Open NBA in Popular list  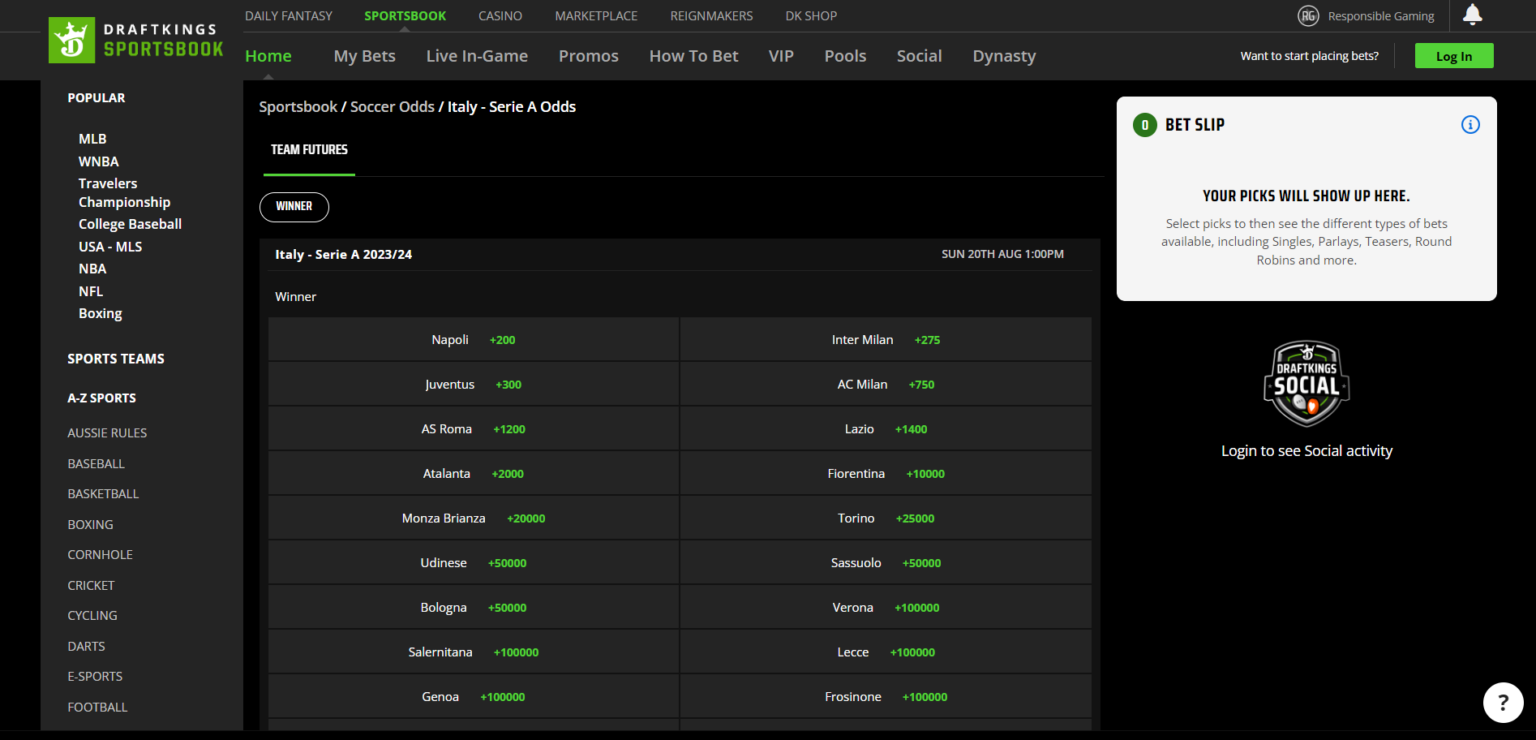click(x=92, y=268)
